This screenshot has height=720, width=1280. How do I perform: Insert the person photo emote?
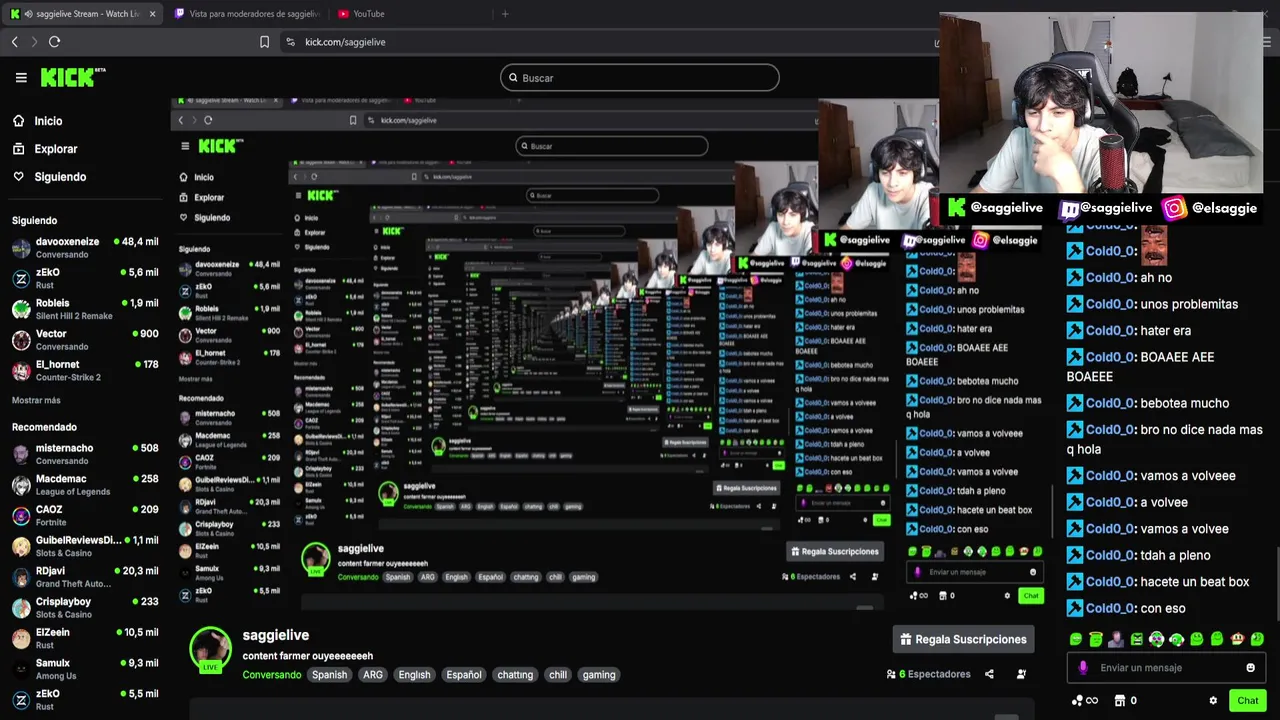(1116, 639)
